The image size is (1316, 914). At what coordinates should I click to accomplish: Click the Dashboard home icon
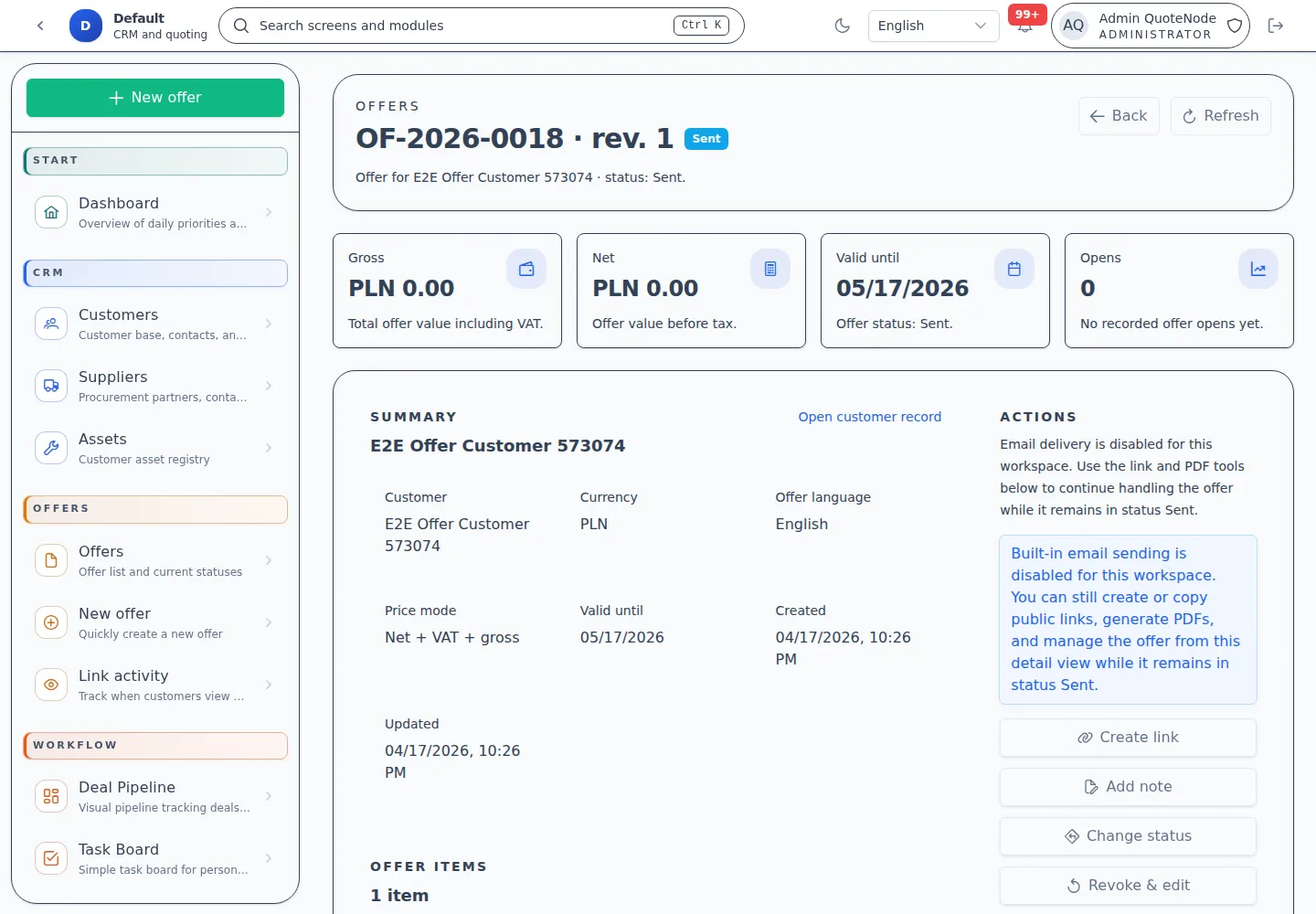(x=51, y=212)
